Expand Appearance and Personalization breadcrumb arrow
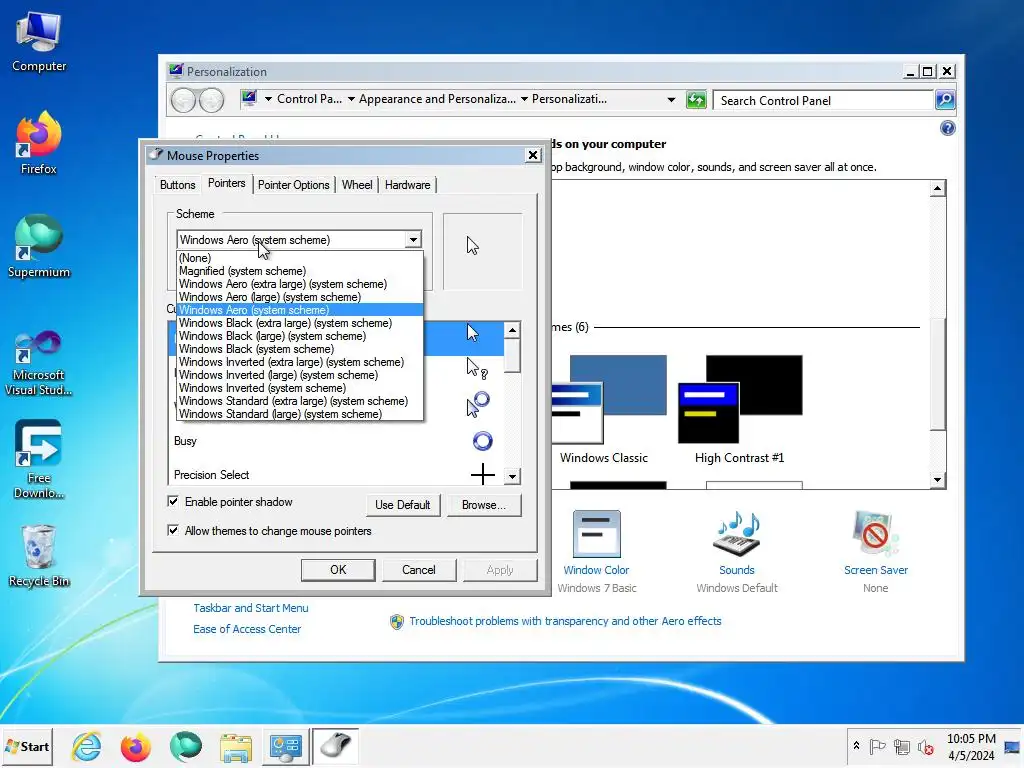Screen dimensions: 1024x768 pyautogui.click(x=524, y=99)
